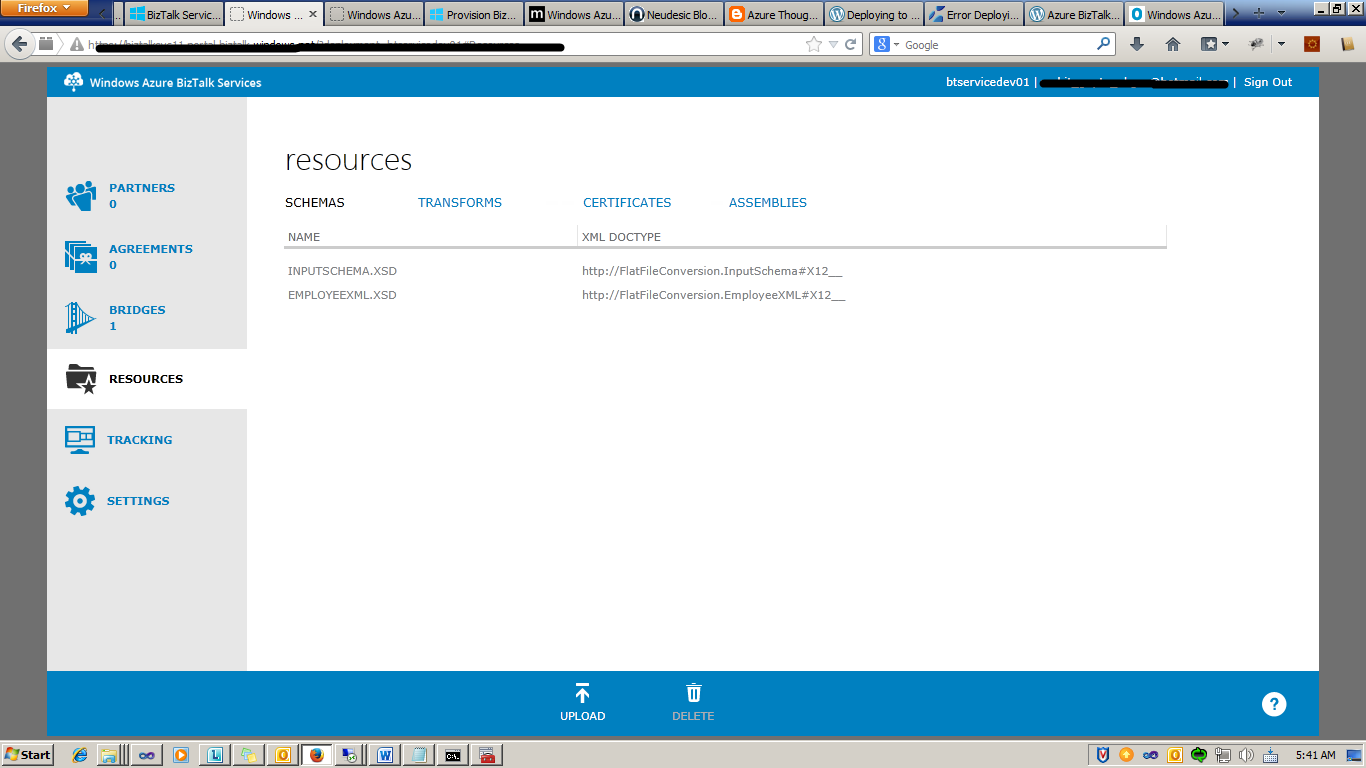Image resolution: width=1366 pixels, height=768 pixels.
Task: Click the Delete trash can icon
Action: 693,693
